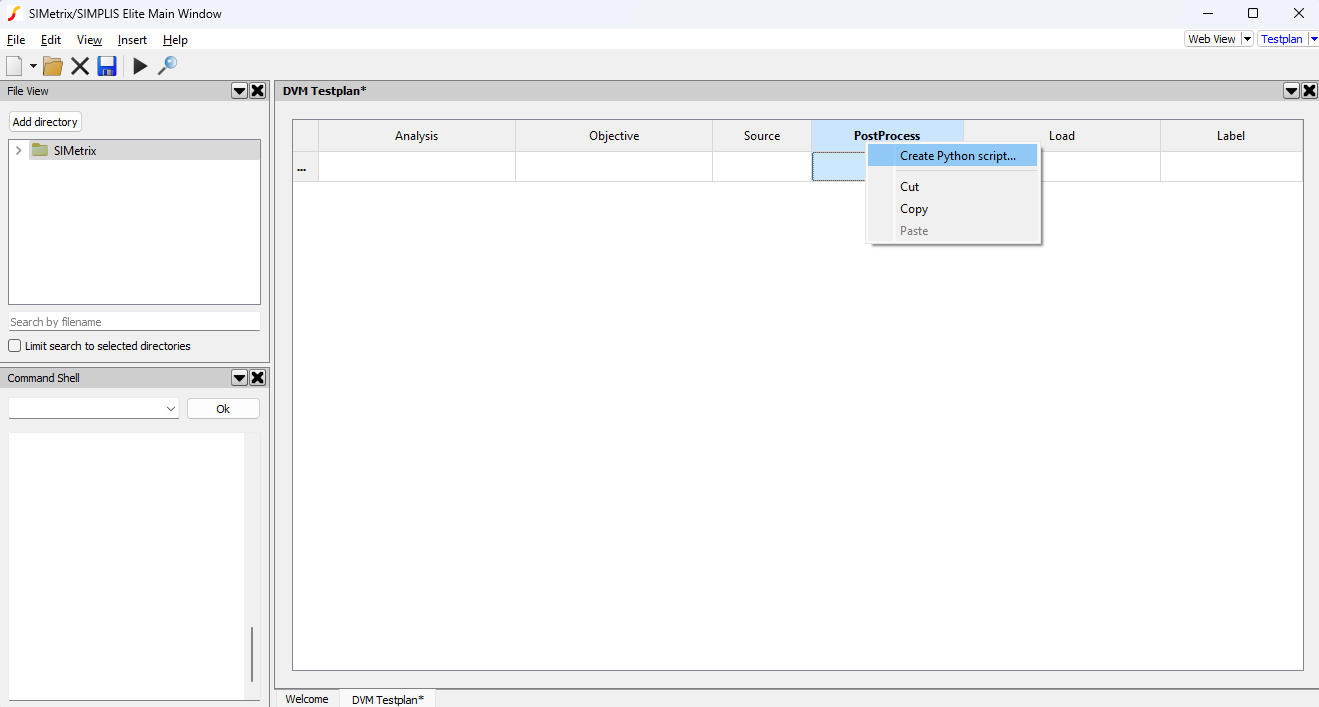The image size is (1319, 707).
Task: Abort using the red X toolbar icon
Action: coord(79,66)
